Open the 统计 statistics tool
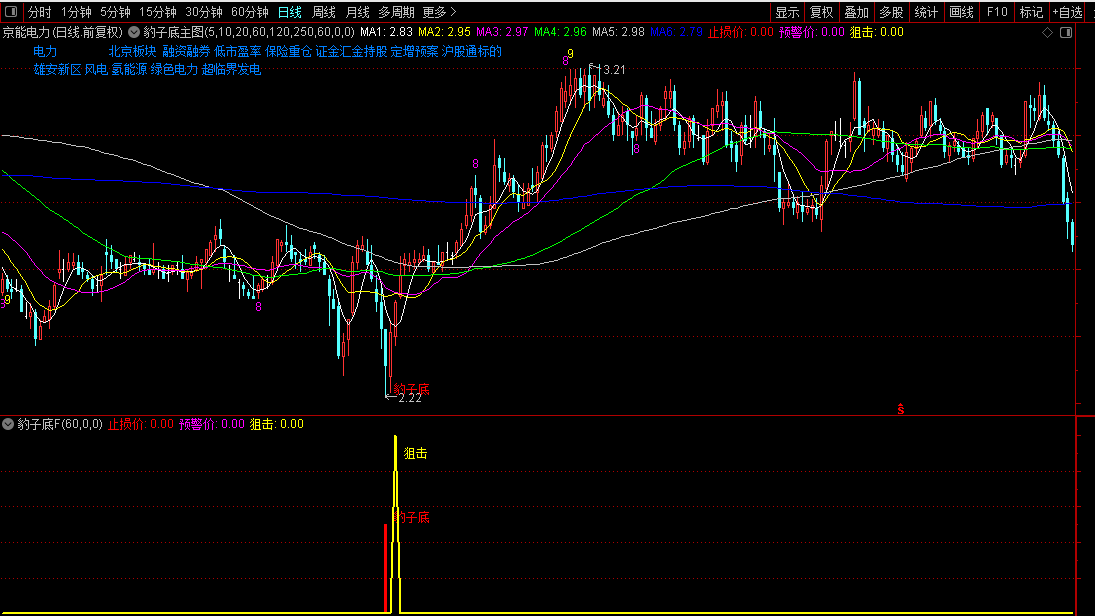The image size is (1095, 616). 927,12
